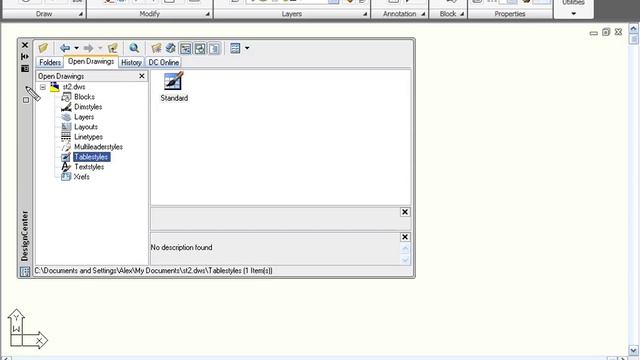
Task: Select Multileaderstyles in the tree
Action: 98,147
